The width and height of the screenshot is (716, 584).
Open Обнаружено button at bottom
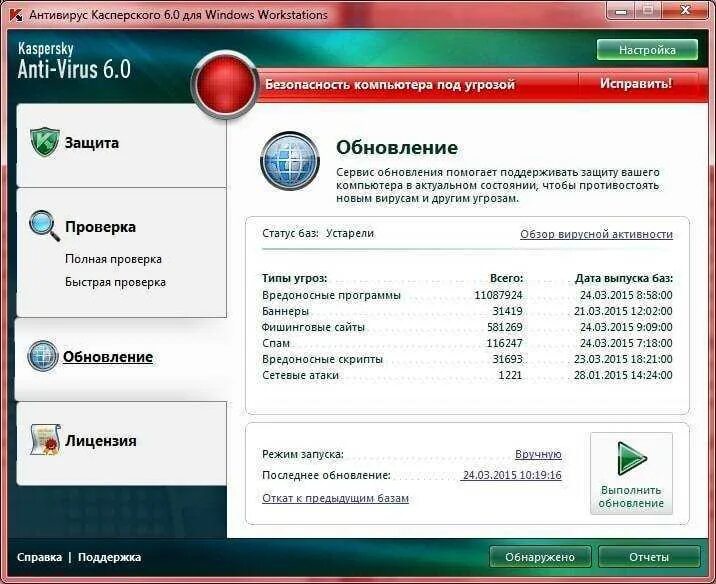540,557
